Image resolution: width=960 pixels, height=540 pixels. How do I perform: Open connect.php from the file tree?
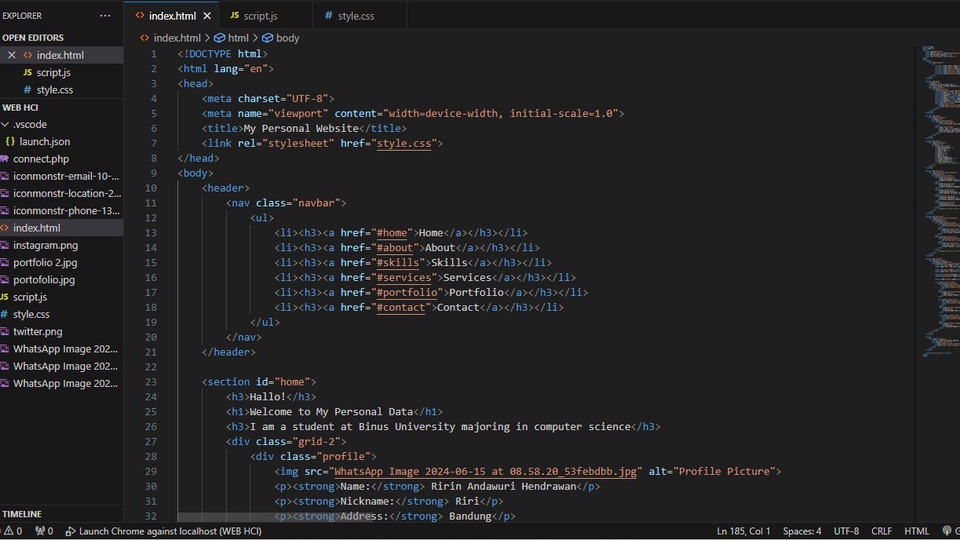[x=40, y=159]
